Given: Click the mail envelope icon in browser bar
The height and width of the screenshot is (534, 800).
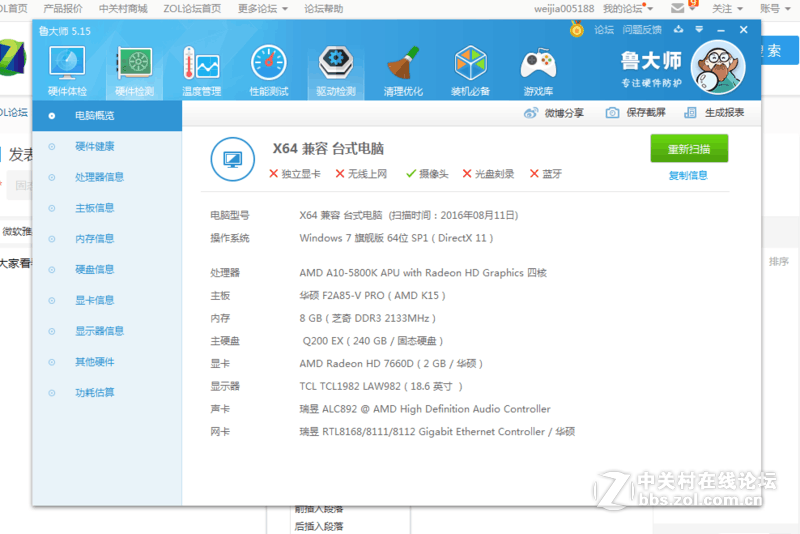Looking at the screenshot, I should click(x=678, y=8).
